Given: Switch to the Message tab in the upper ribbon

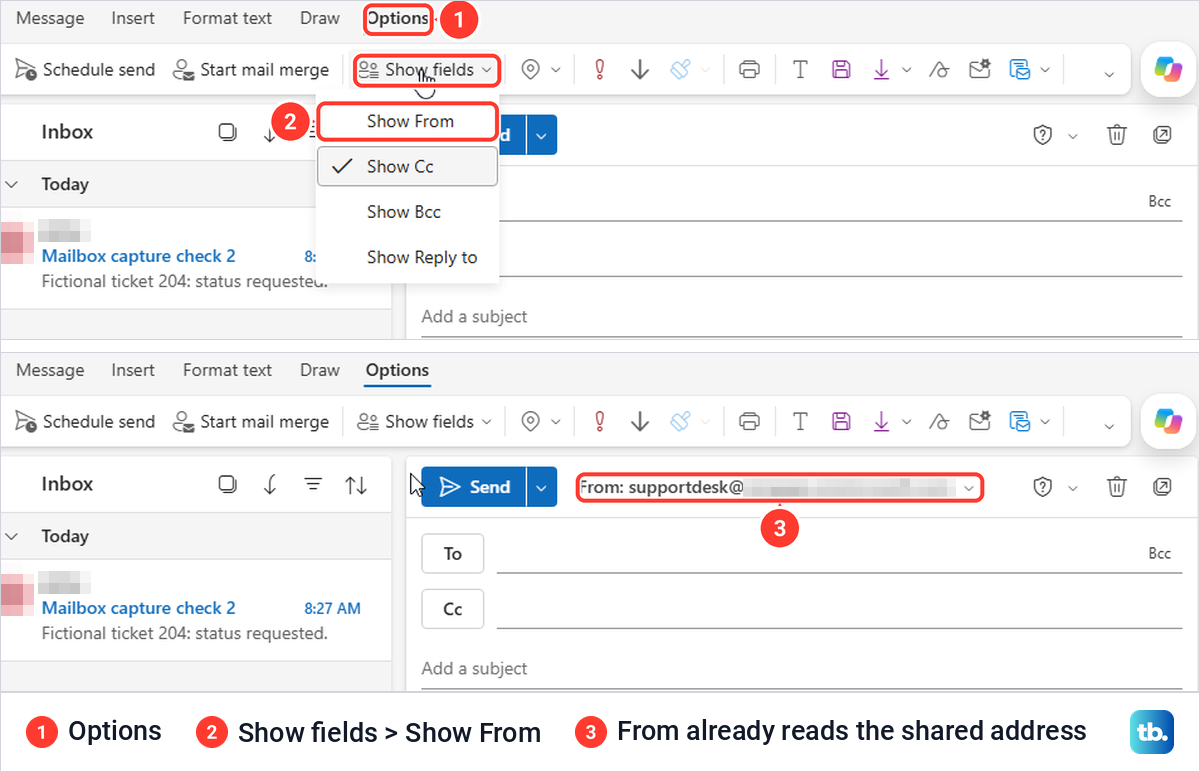Looking at the screenshot, I should [x=50, y=18].
